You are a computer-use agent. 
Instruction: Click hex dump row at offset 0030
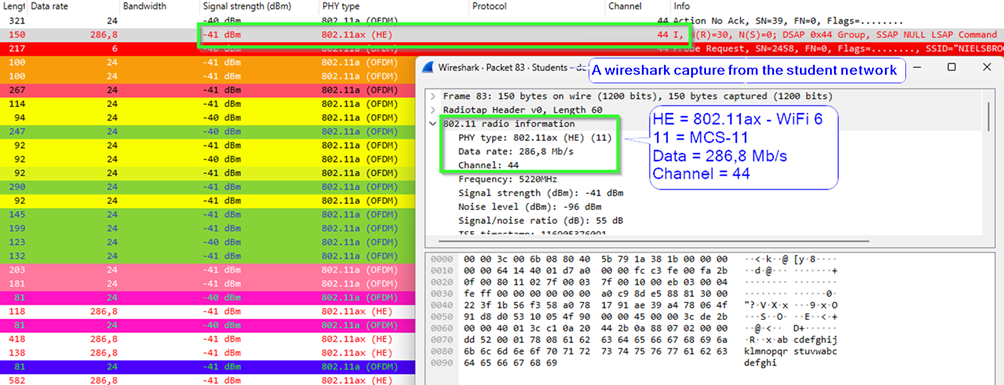click(634, 293)
